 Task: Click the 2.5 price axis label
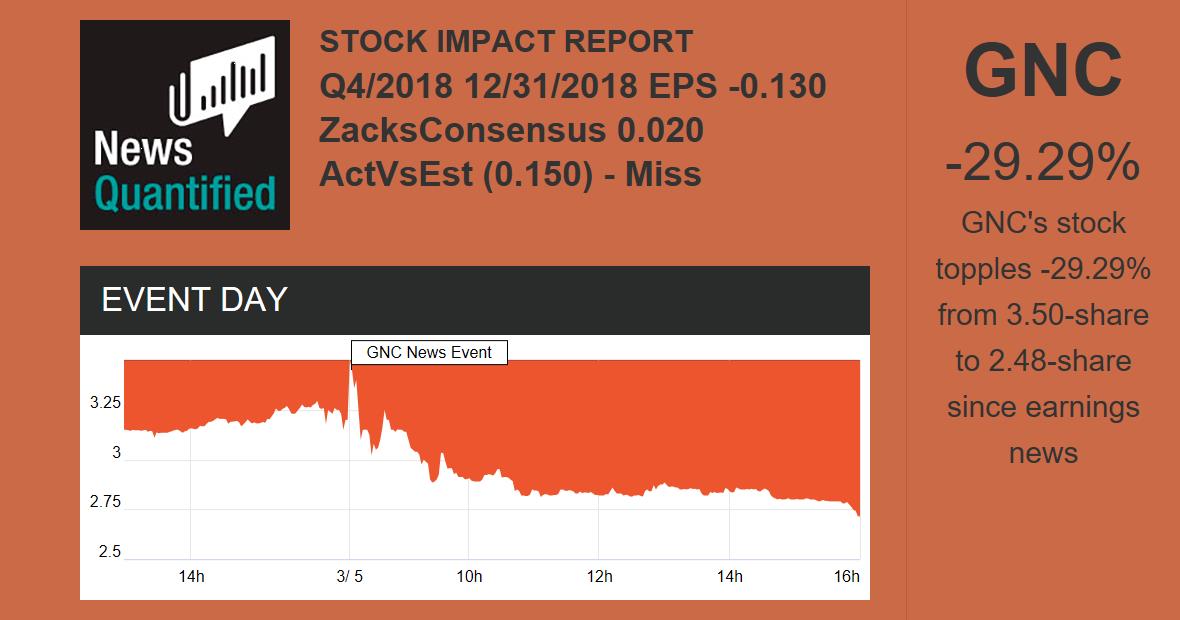[x=109, y=552]
